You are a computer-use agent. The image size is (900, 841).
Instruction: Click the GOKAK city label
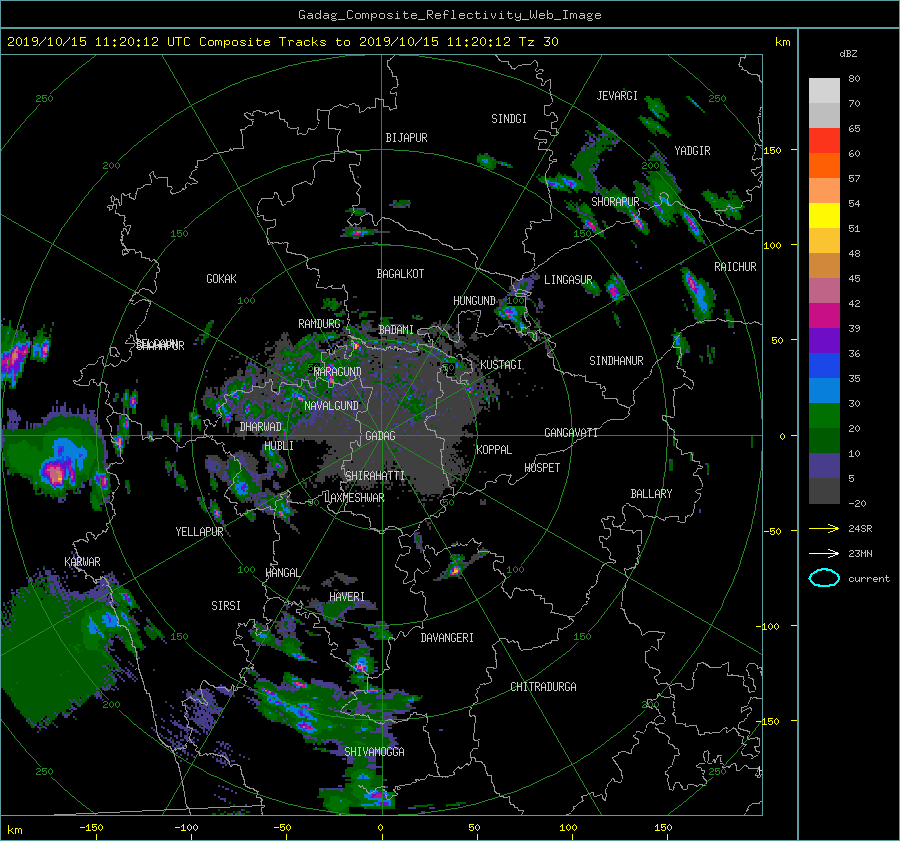tap(221, 279)
